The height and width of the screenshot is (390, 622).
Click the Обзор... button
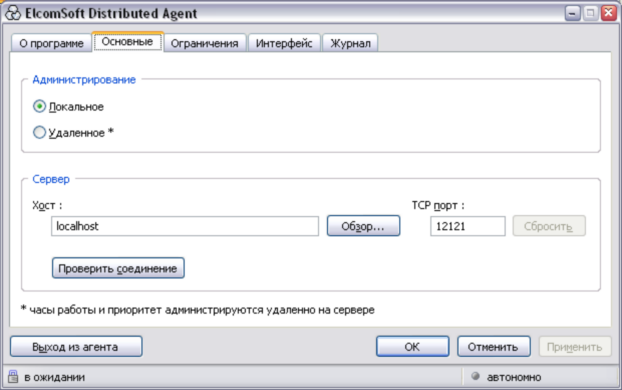pos(363,226)
